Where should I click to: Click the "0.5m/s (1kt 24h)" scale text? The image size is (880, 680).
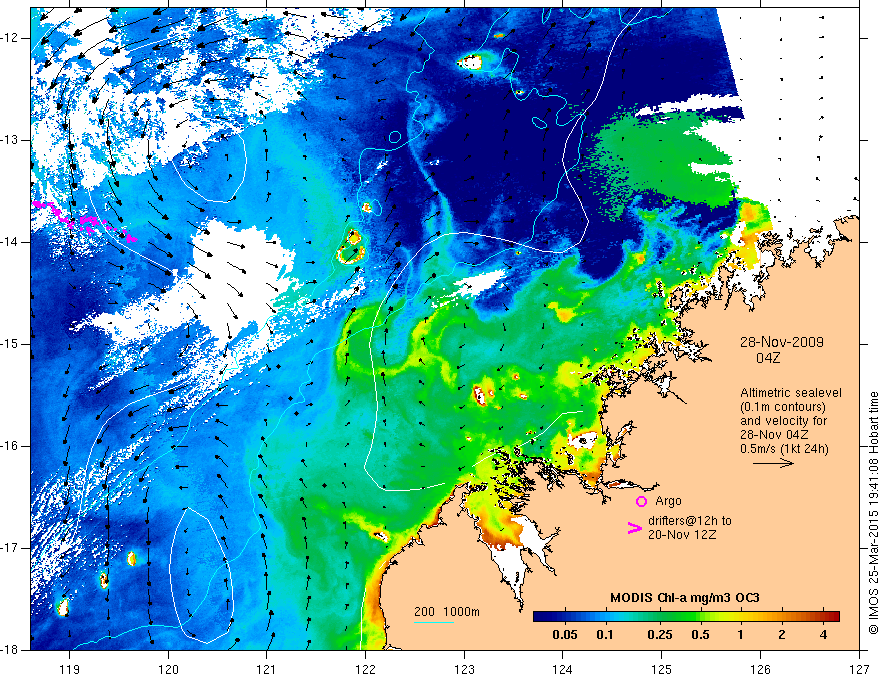click(784, 449)
